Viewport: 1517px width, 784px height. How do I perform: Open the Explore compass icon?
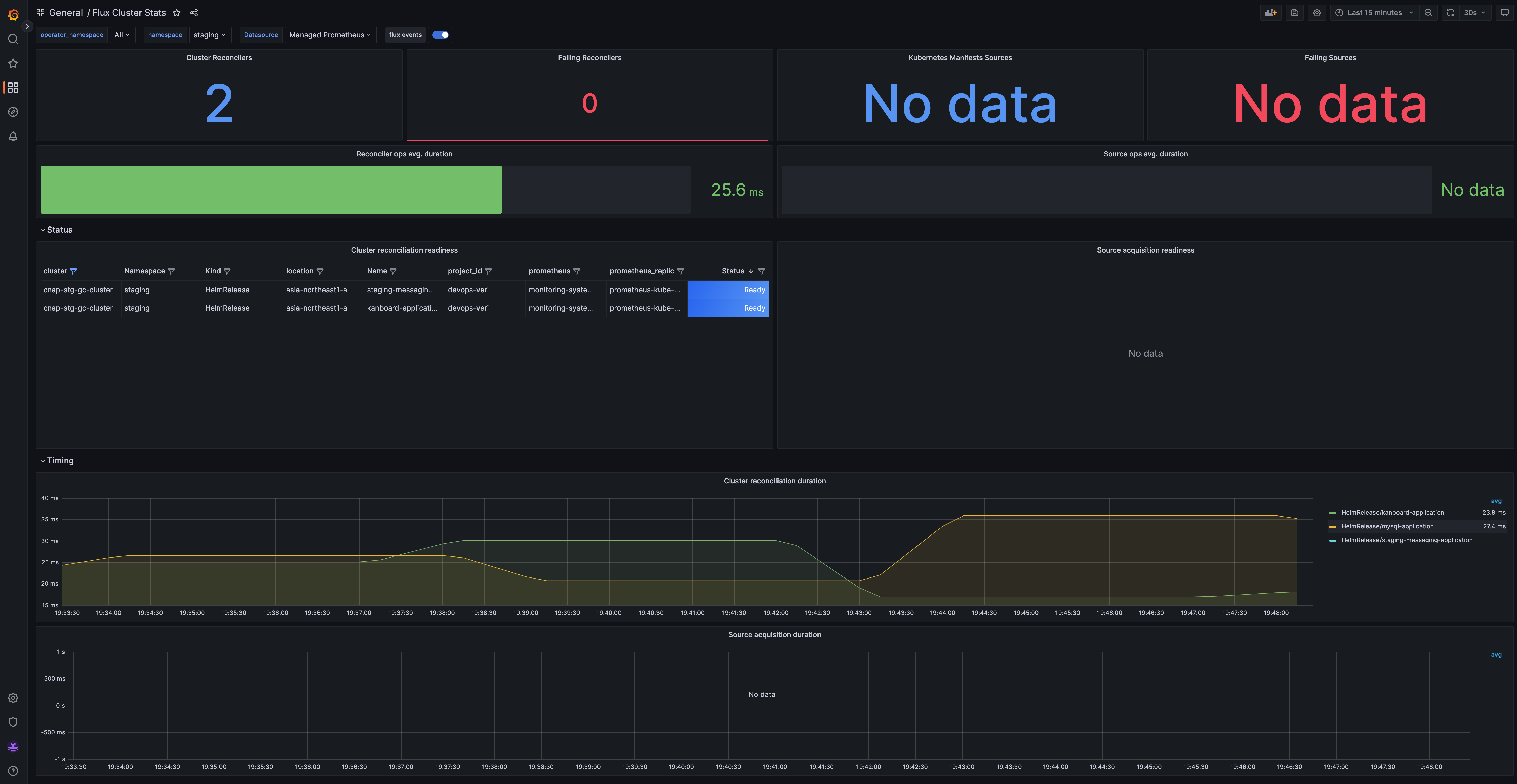pyautogui.click(x=13, y=112)
